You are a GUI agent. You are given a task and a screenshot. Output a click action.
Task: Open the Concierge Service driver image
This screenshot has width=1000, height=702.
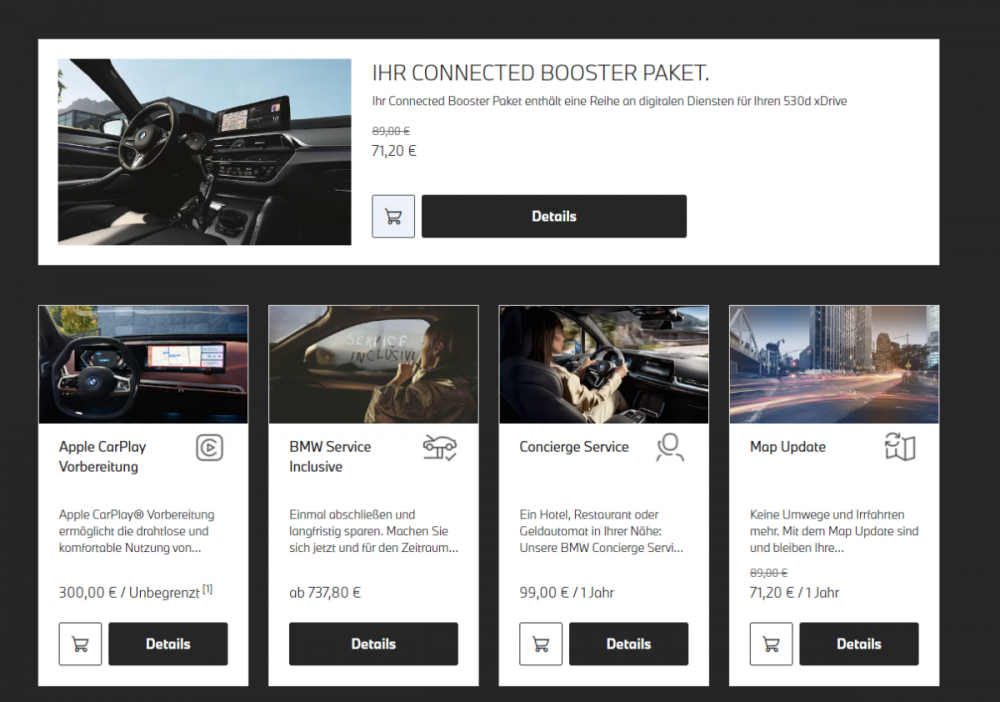[604, 365]
